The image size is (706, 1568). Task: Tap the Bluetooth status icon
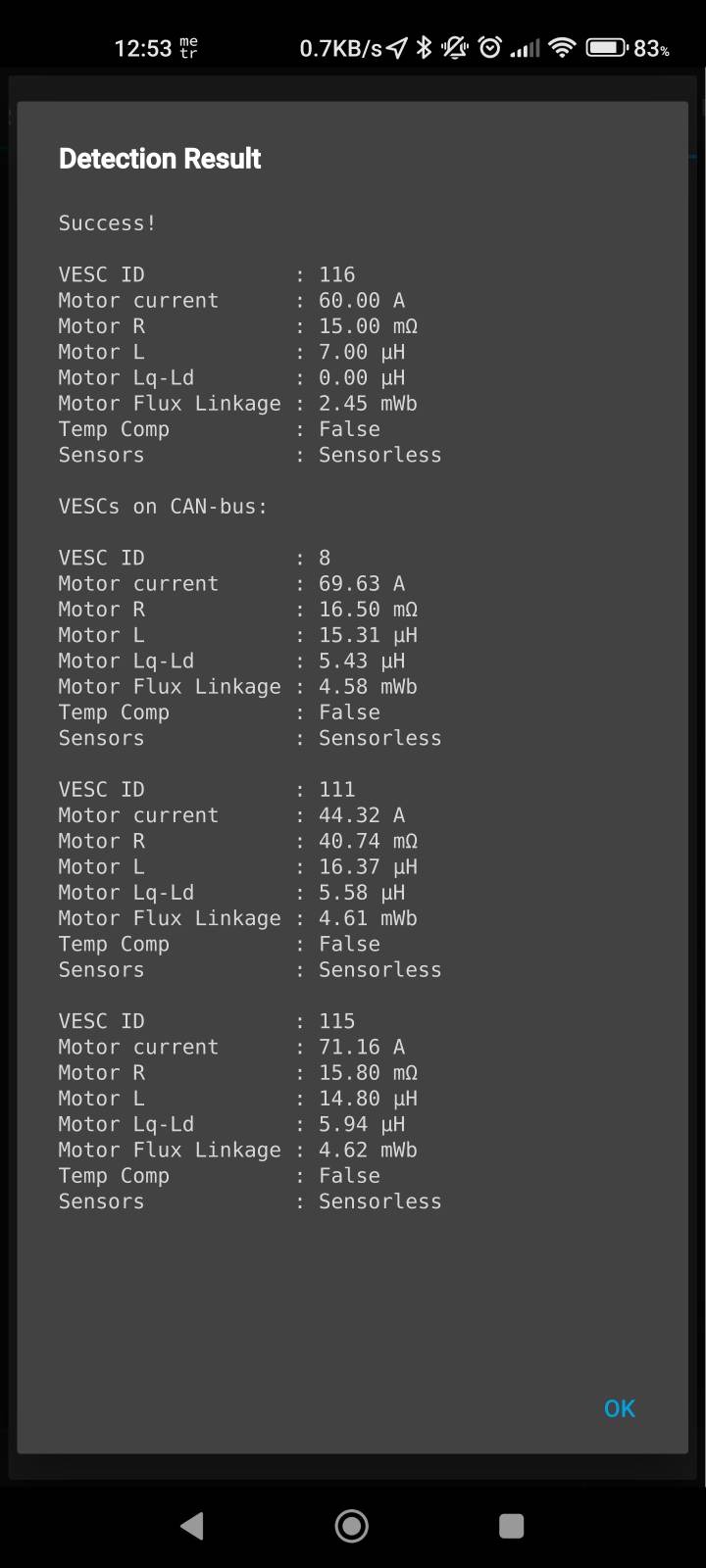pyautogui.click(x=424, y=48)
